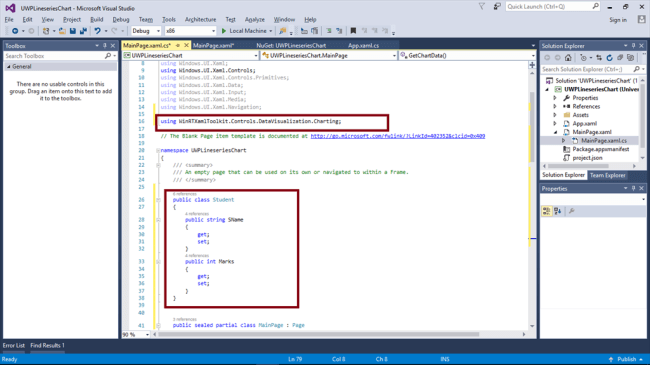The height and width of the screenshot is (365, 650).
Task: Open the Analyze menu
Action: pos(255,19)
